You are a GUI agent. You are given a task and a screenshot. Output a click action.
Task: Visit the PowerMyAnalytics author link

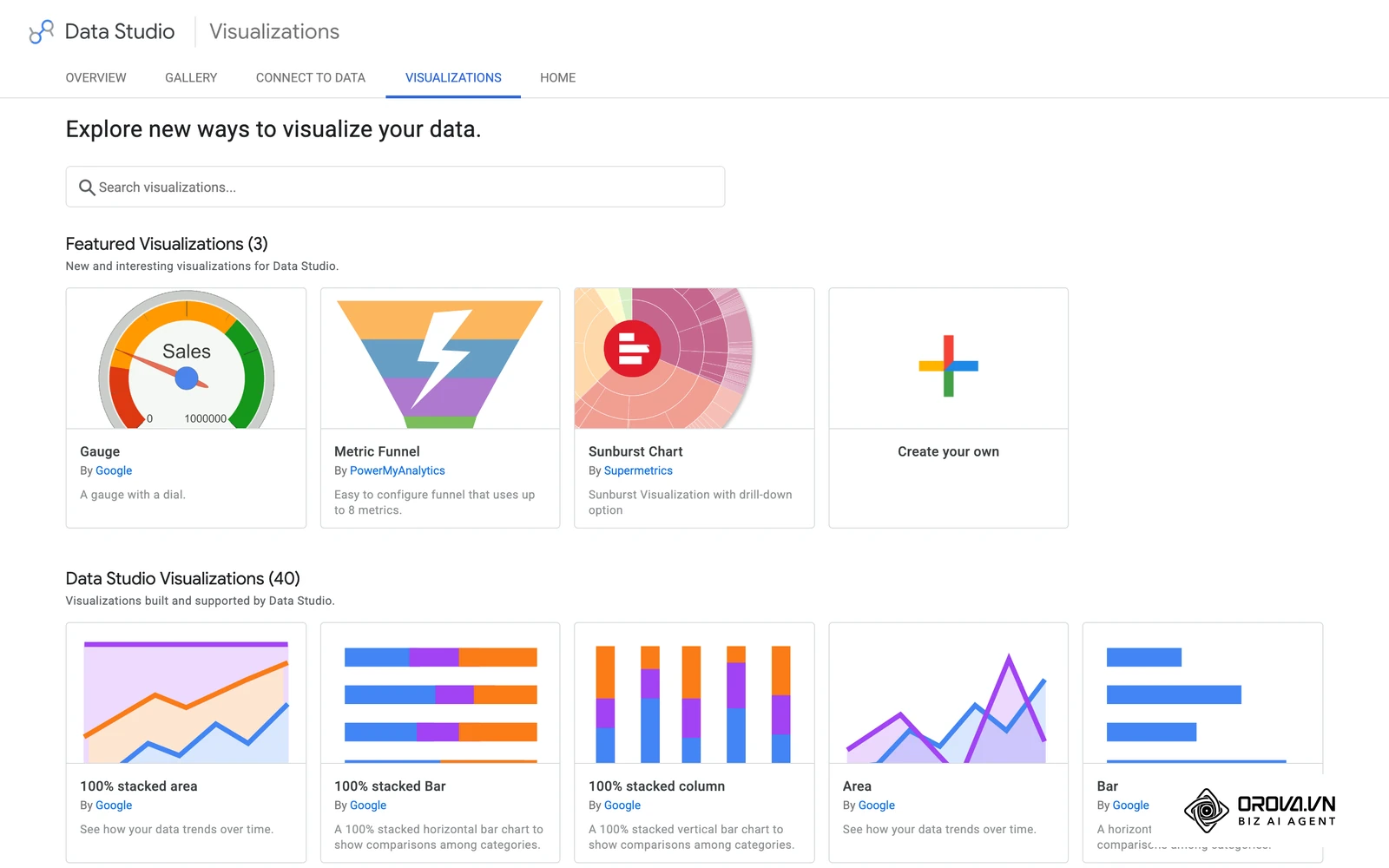click(x=398, y=470)
